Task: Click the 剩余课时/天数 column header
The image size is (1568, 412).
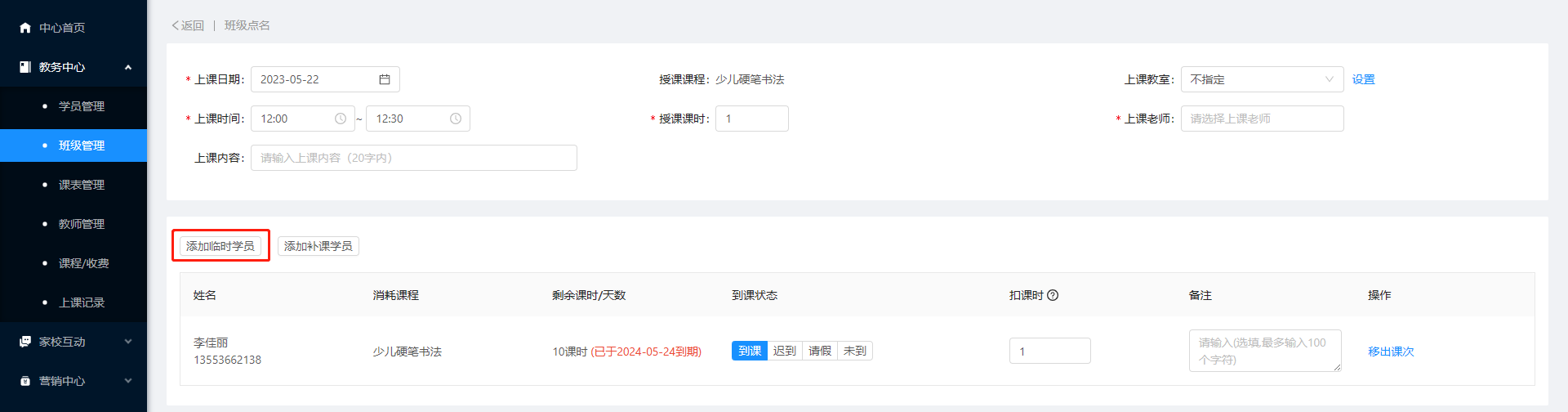Action: coord(589,295)
